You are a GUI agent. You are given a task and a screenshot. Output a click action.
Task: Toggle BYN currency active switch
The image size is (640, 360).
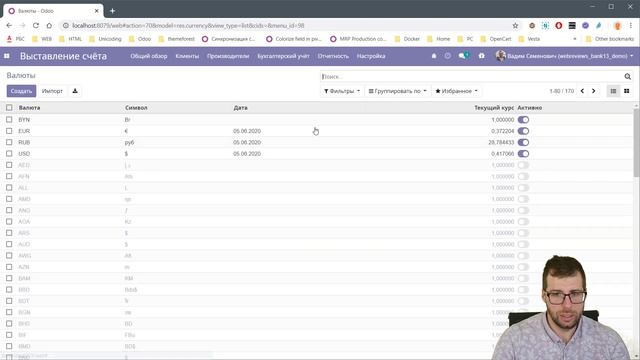pyautogui.click(x=523, y=120)
